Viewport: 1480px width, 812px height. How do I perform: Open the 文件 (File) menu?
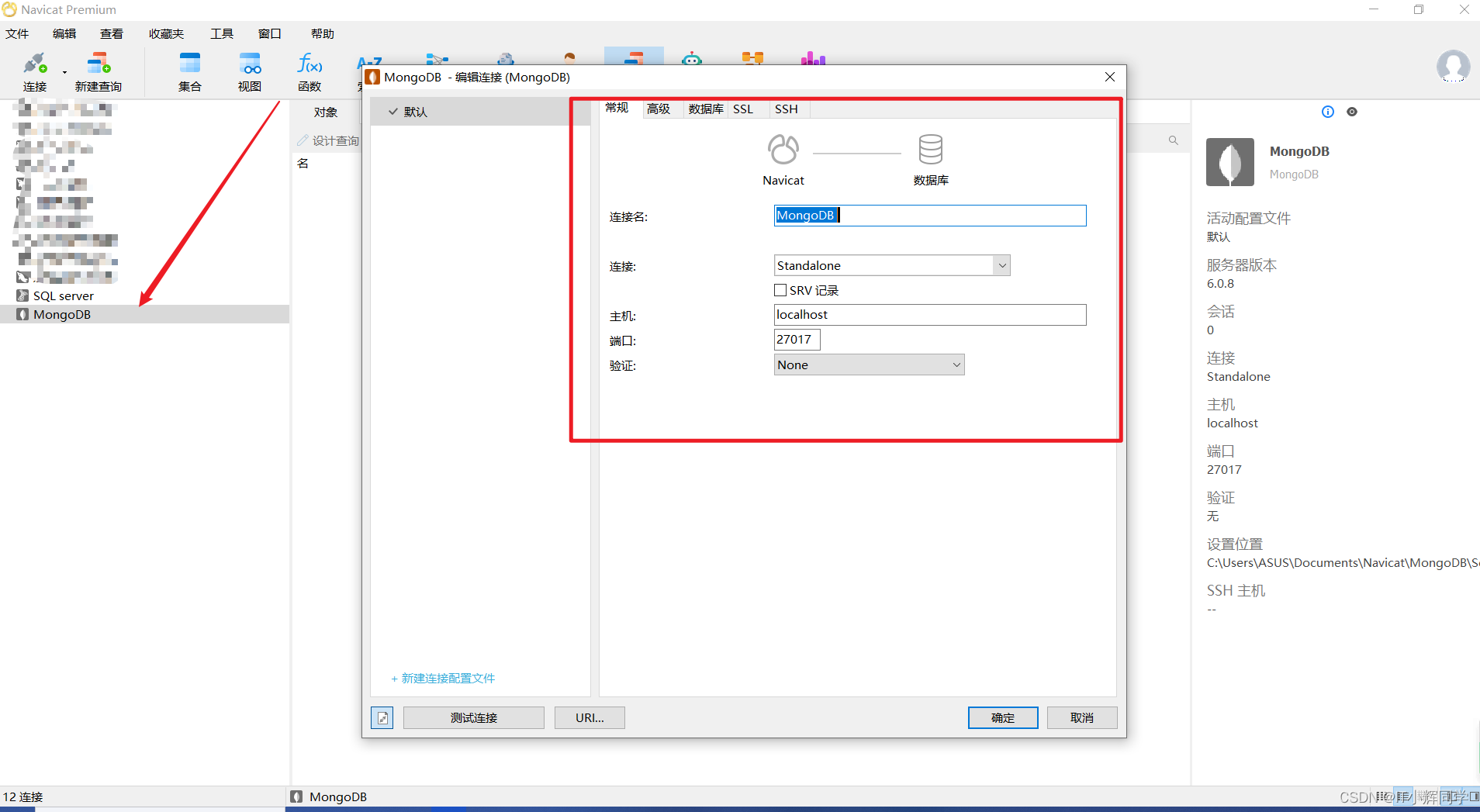click(17, 33)
